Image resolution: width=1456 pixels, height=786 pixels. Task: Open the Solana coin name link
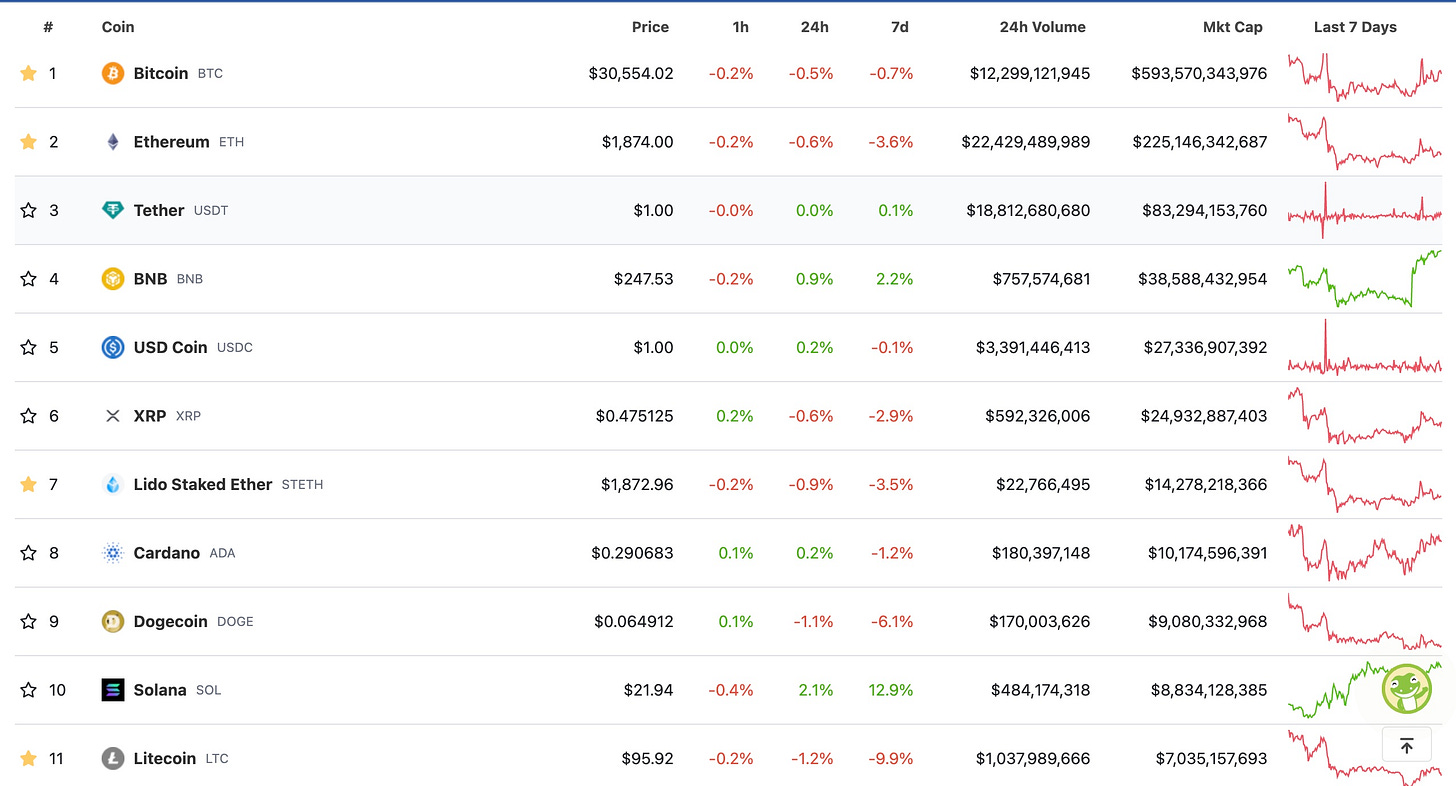160,690
